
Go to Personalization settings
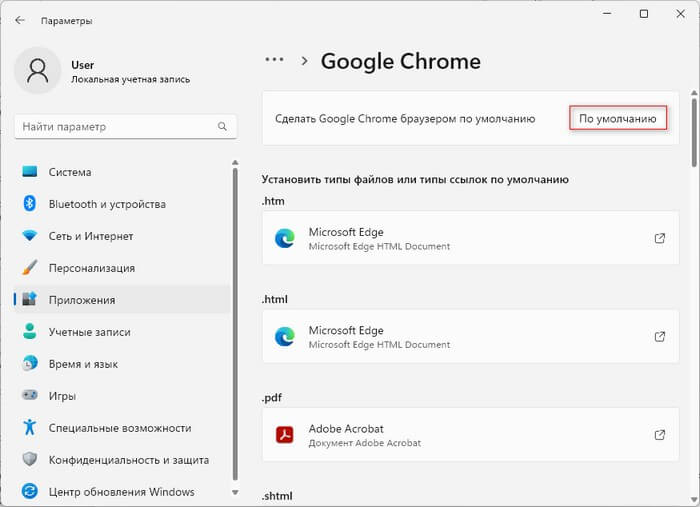tap(92, 268)
